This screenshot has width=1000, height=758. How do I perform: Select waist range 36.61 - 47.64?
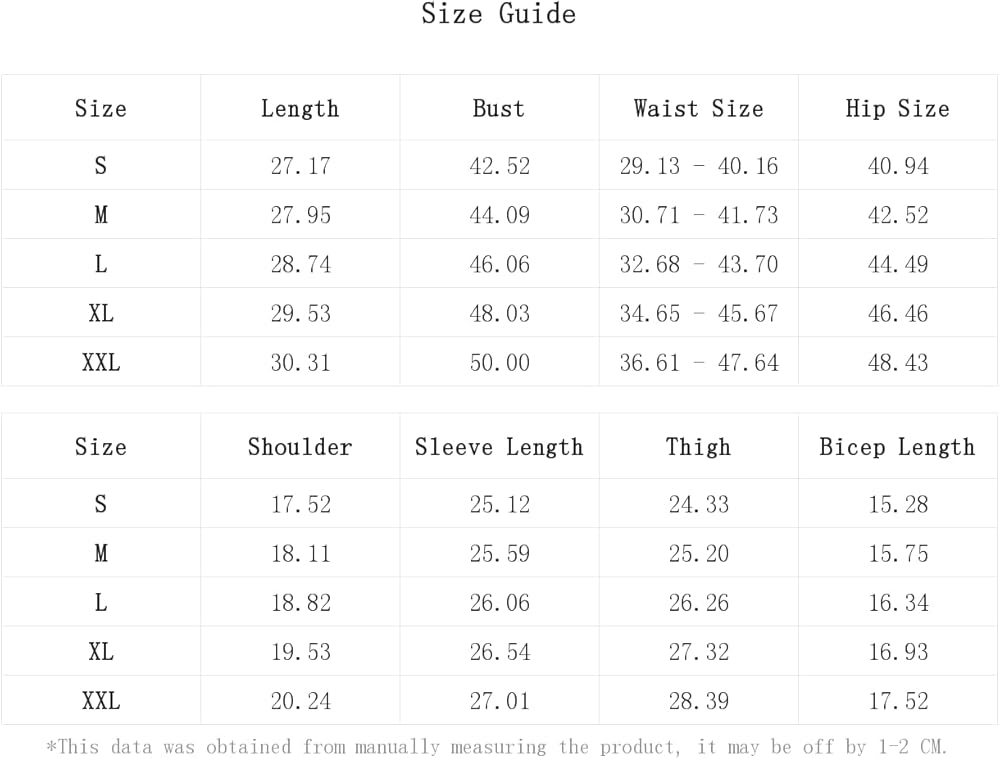pyautogui.click(x=698, y=363)
